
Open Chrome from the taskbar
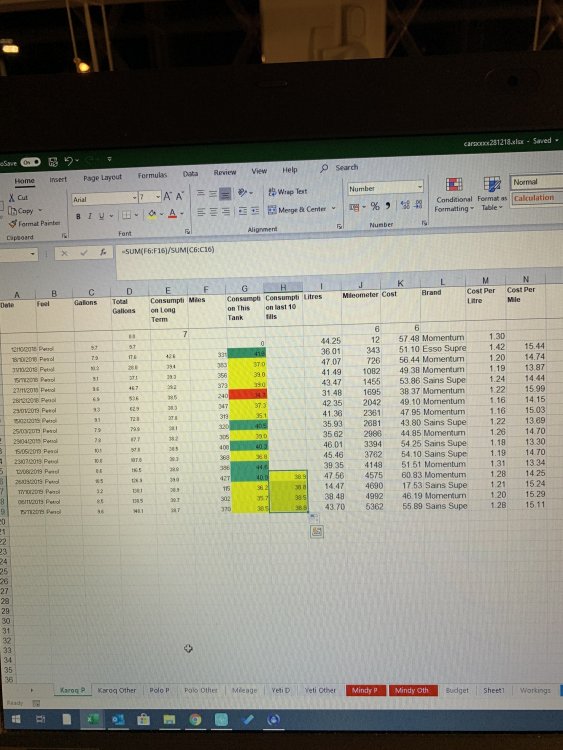[195, 719]
